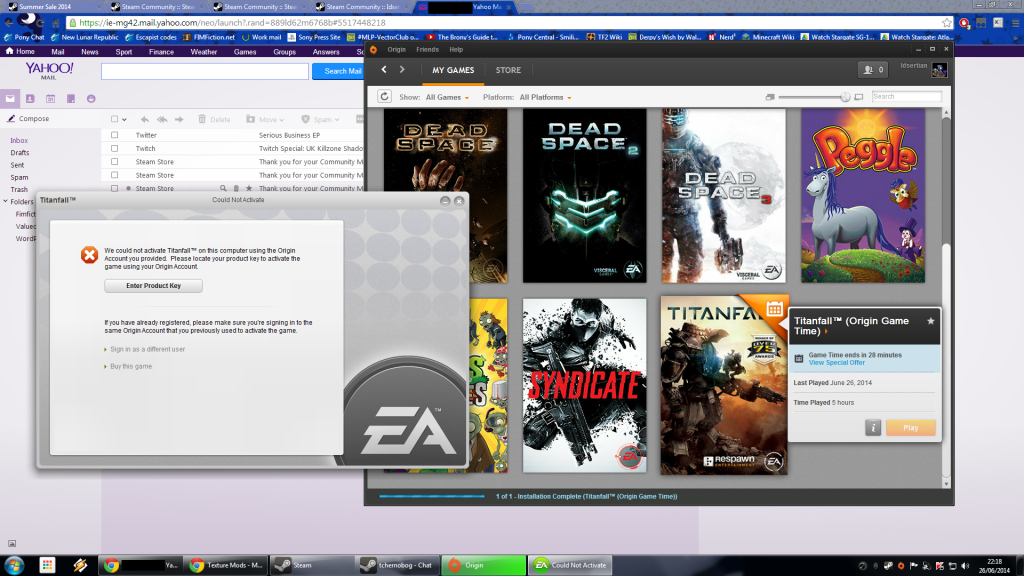This screenshot has width=1024, height=576.
Task: Click the Titanfall game time calendar badge
Action: coord(775,309)
